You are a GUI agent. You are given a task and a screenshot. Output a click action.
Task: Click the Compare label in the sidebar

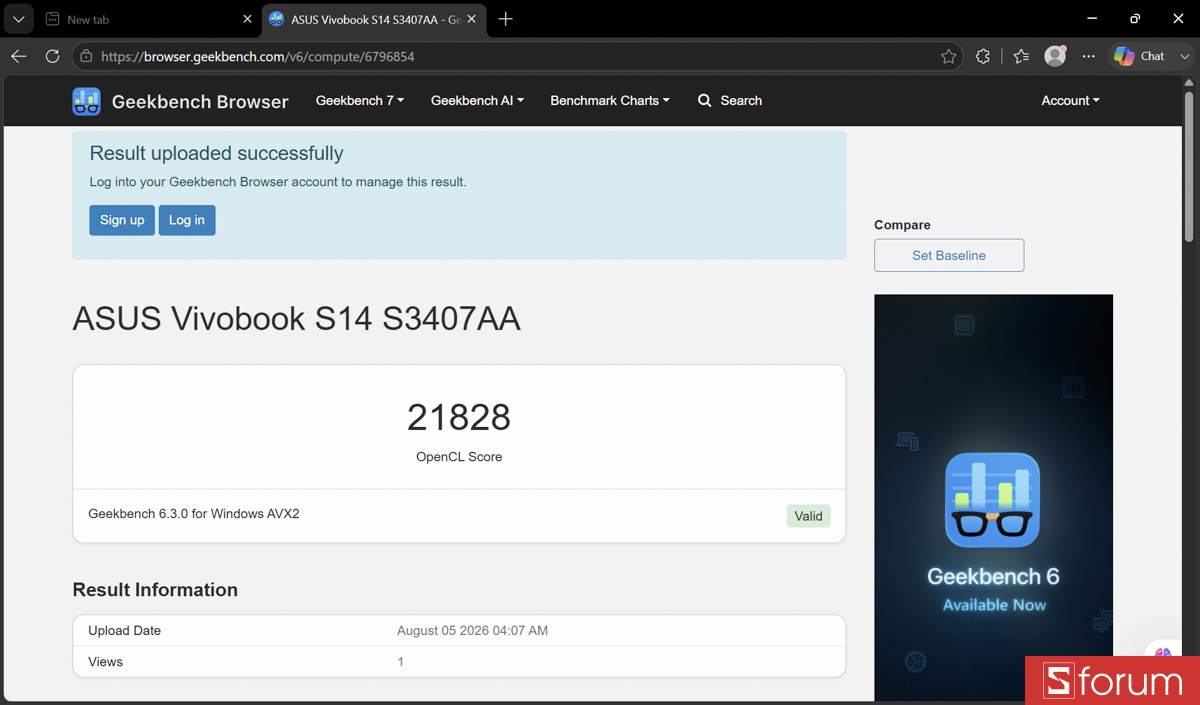[902, 225]
